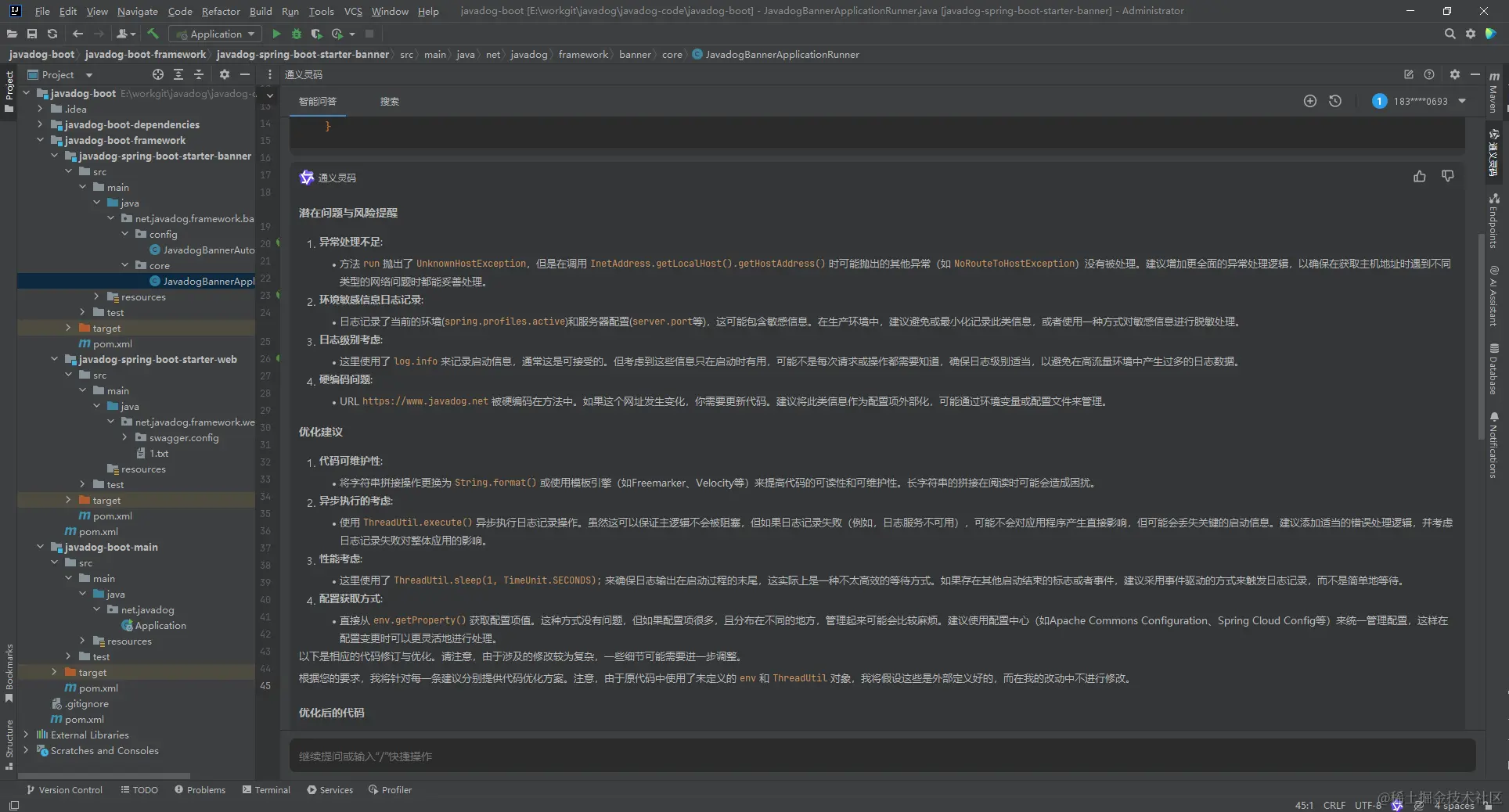Collapse all nodes in the Project tree

(x=199, y=74)
